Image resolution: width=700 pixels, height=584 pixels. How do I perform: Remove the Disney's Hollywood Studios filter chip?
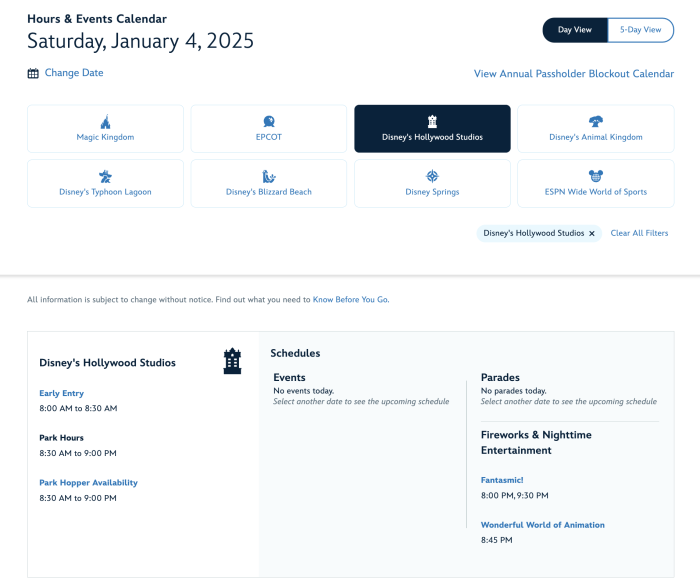[x=592, y=233]
